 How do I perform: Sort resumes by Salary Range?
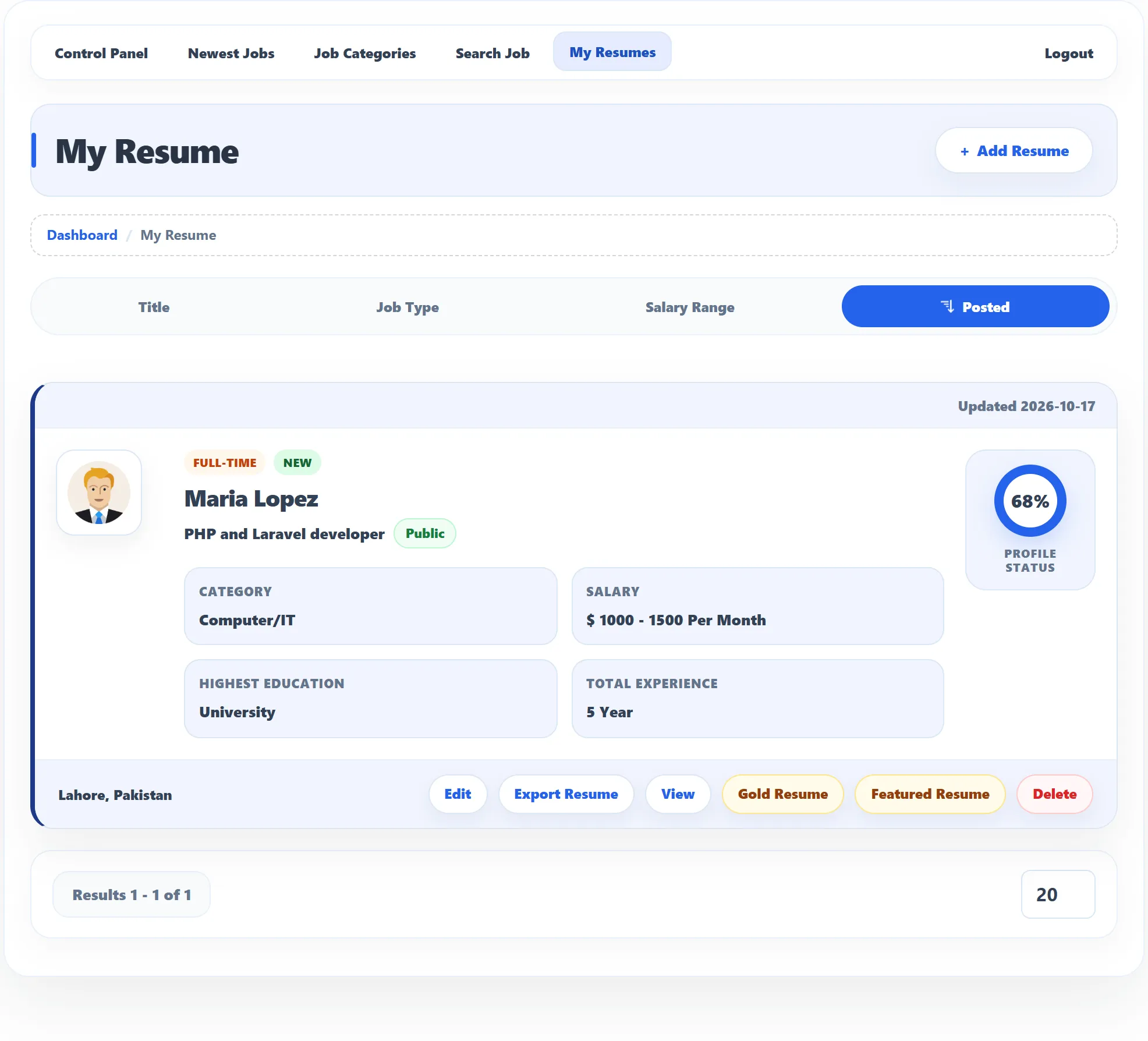(690, 307)
